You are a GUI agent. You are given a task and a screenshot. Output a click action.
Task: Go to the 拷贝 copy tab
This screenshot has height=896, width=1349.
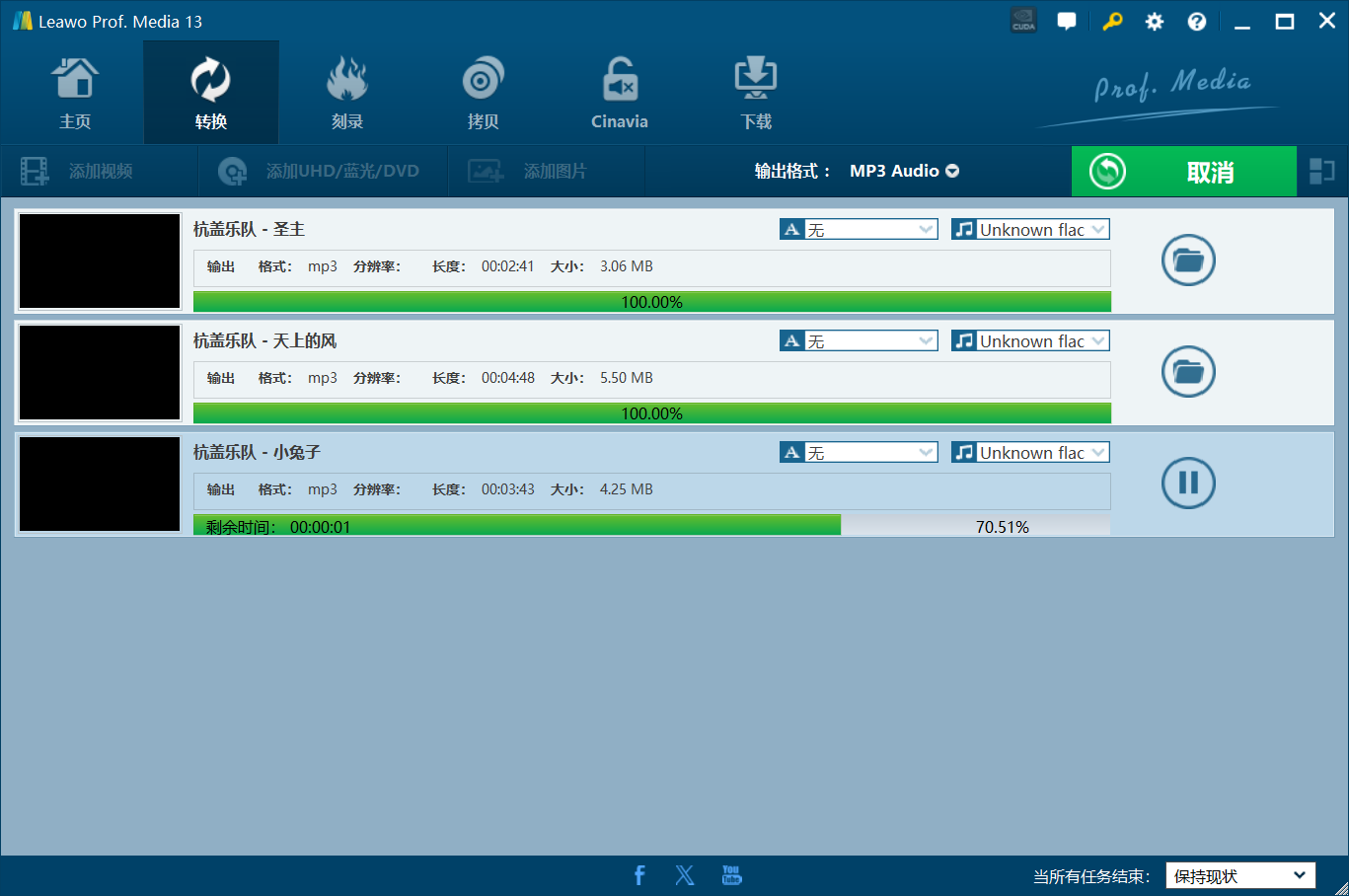coord(484,93)
